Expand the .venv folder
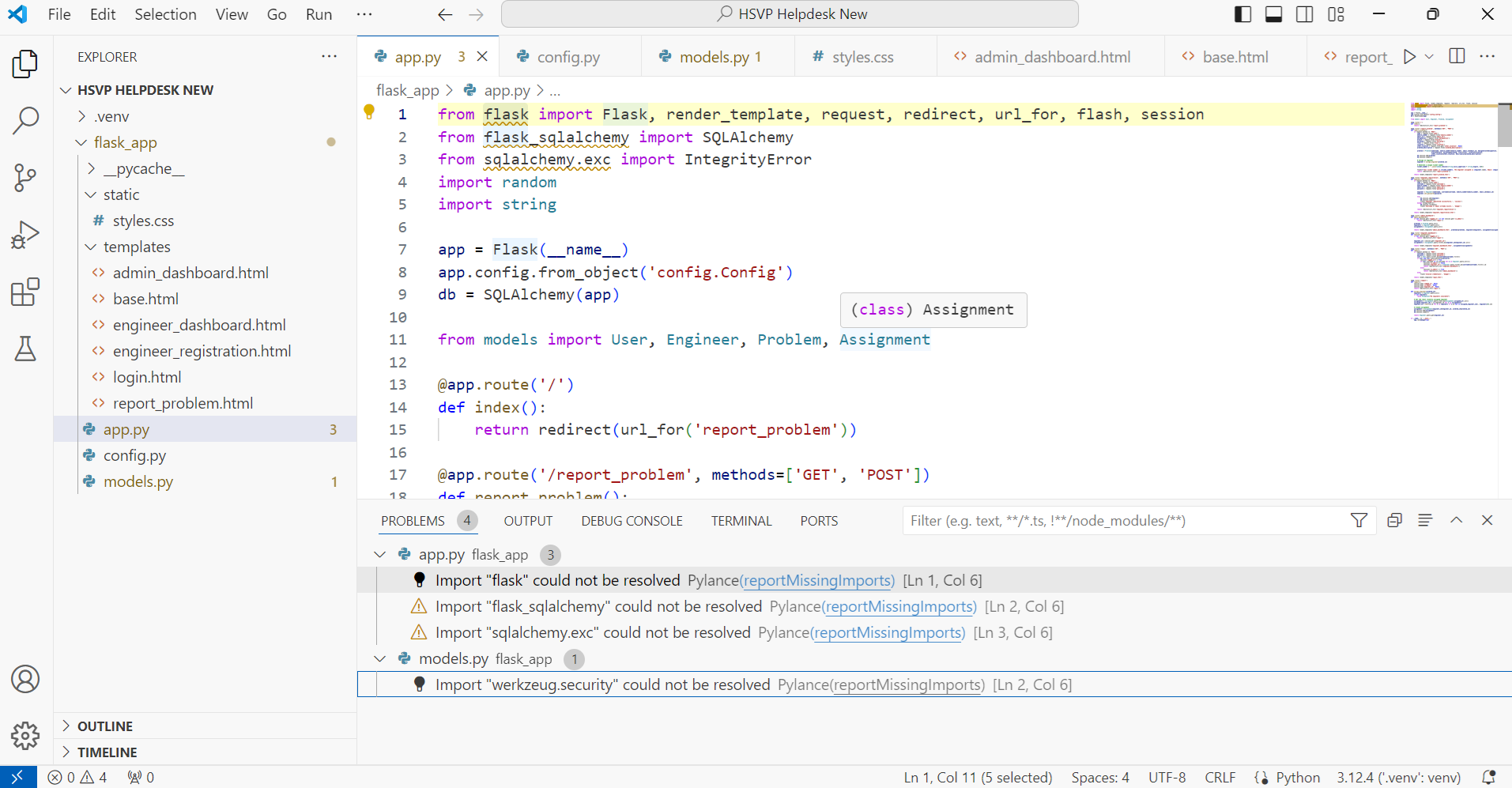Screen dimensions: 1512x788 111,116
